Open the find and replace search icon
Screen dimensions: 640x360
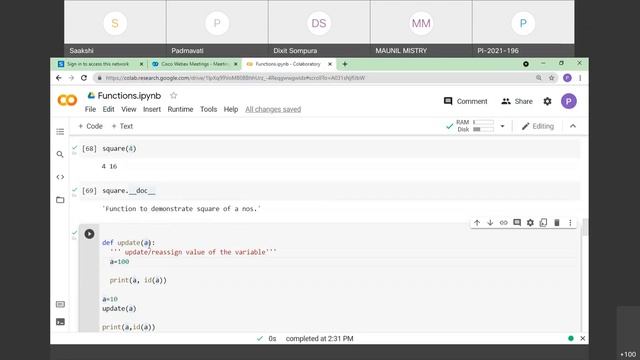[60, 154]
